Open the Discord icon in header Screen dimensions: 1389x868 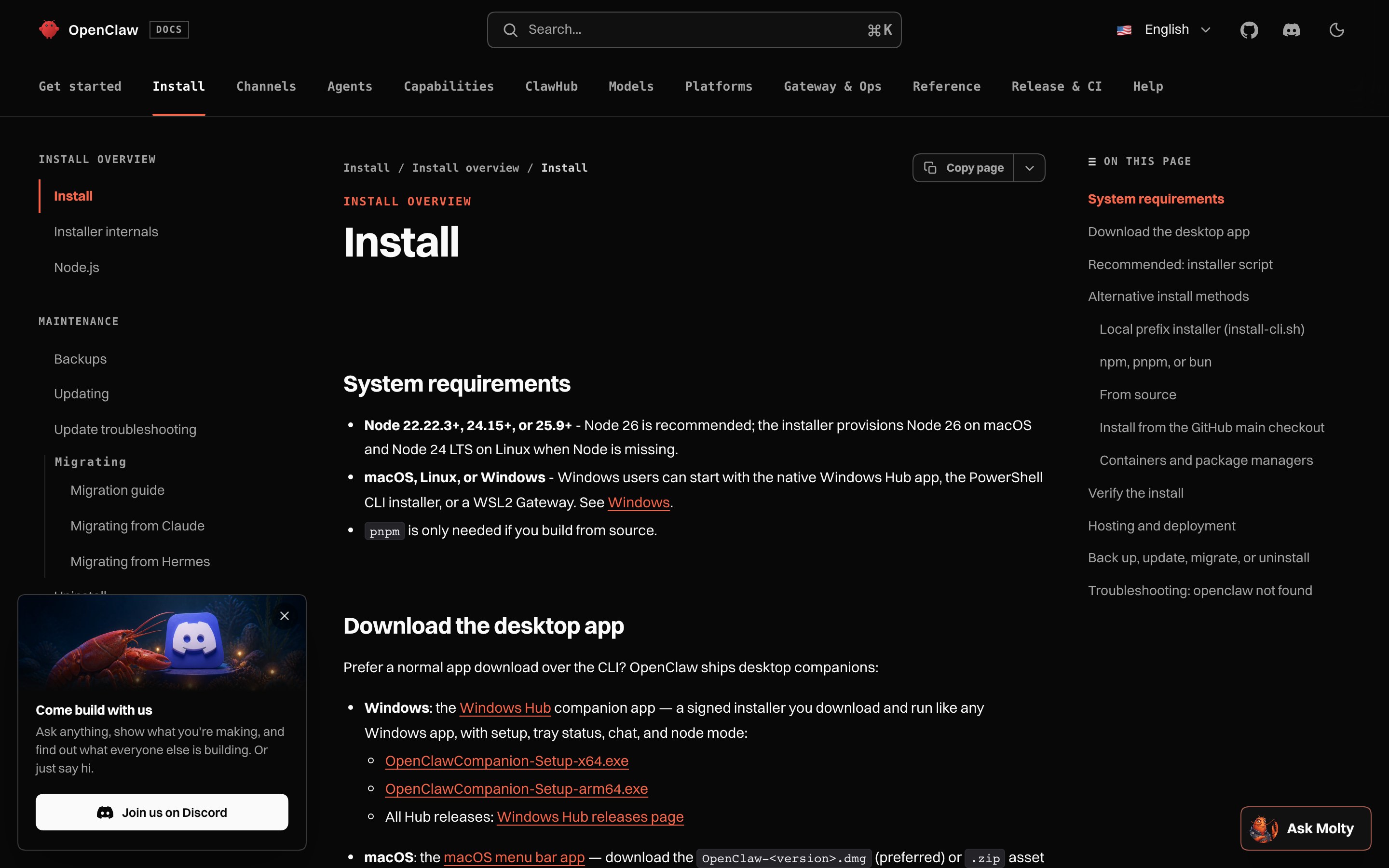(1292, 30)
